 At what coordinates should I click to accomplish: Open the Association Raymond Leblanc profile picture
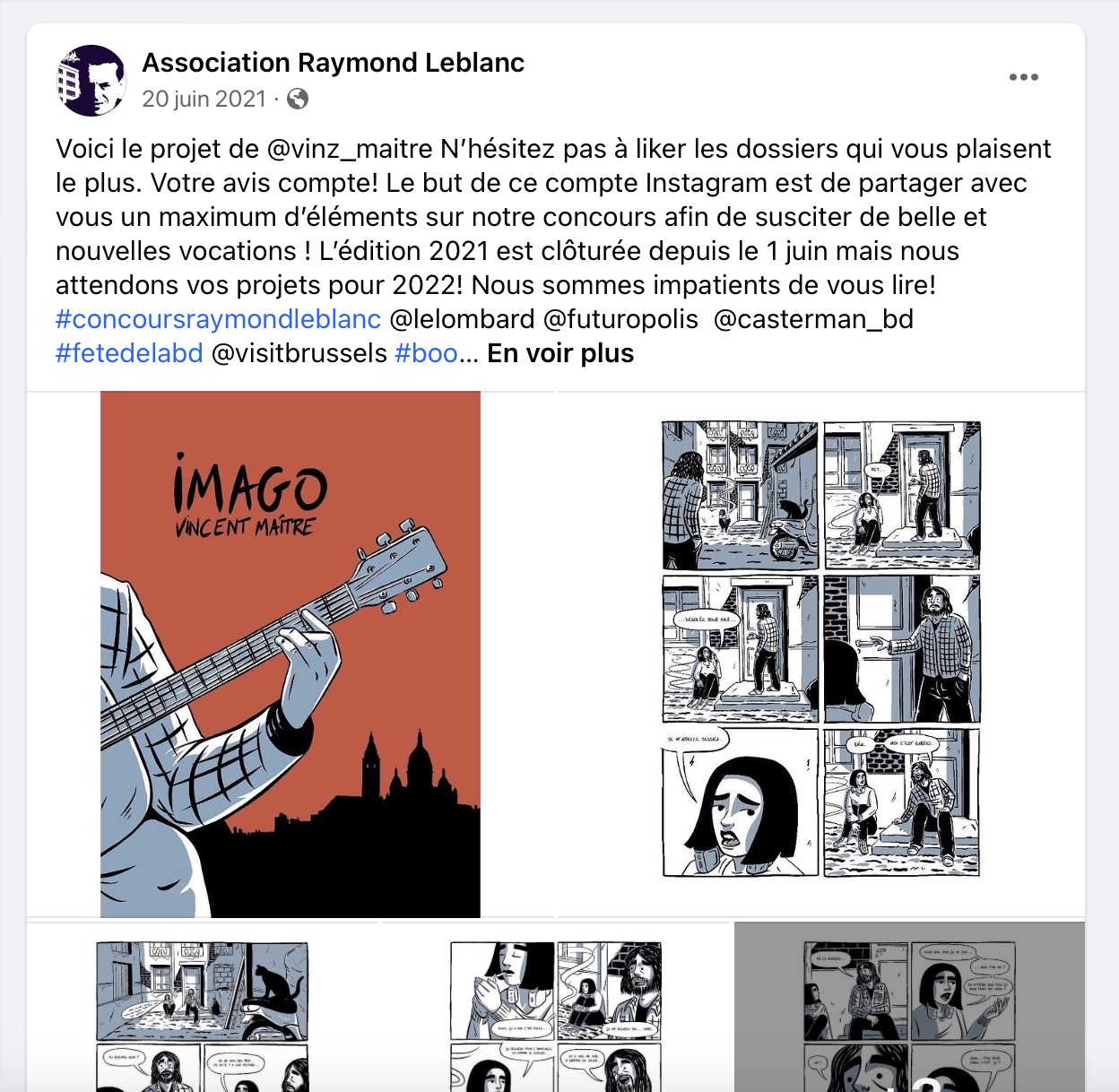[x=91, y=80]
